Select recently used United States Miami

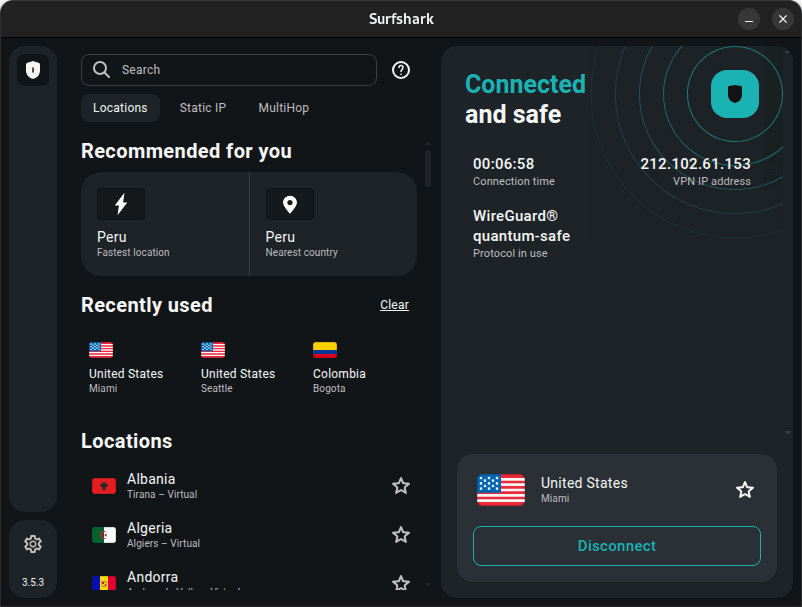pyautogui.click(x=126, y=368)
